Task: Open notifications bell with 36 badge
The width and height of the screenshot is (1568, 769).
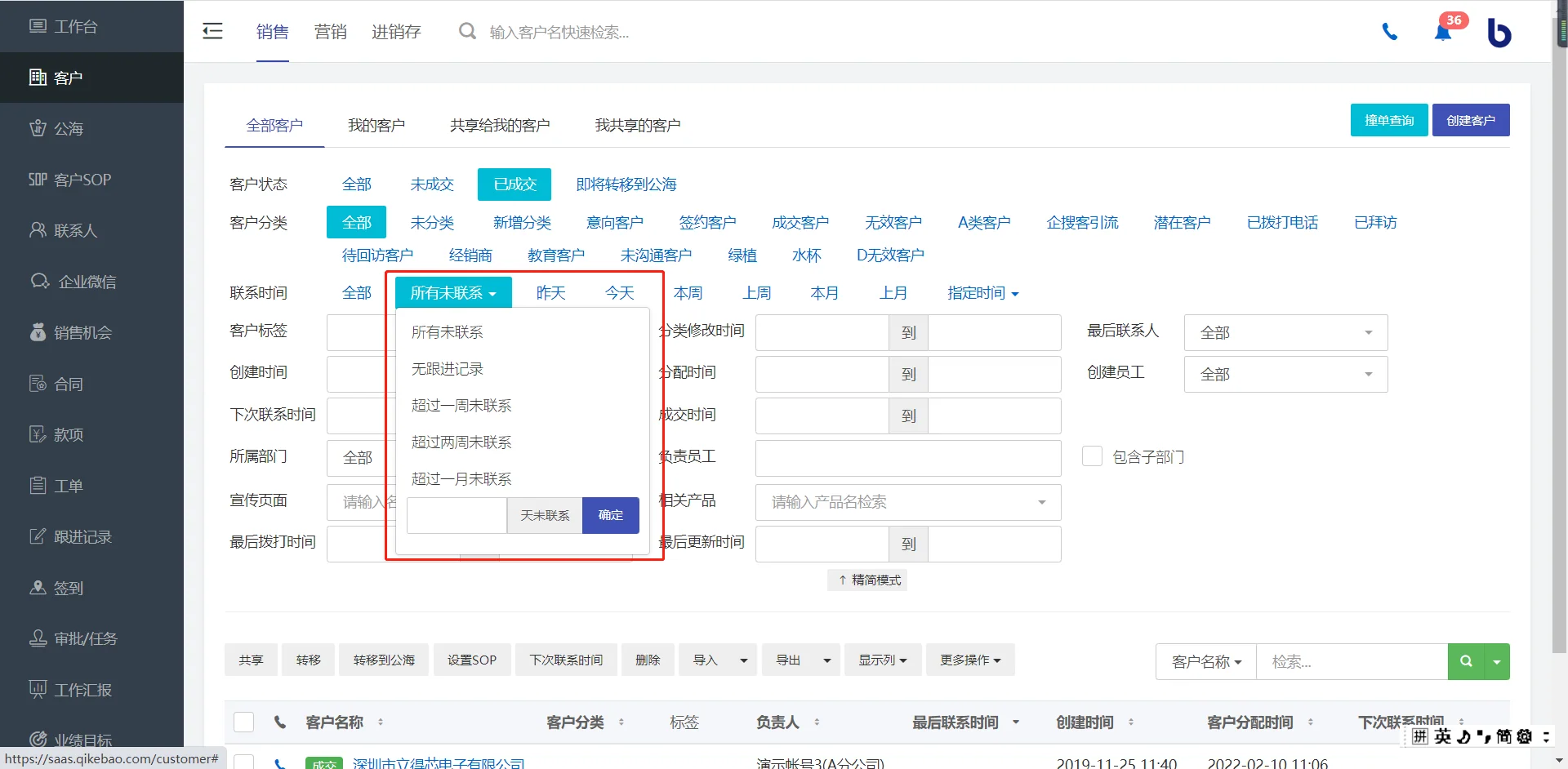Action: (1443, 32)
